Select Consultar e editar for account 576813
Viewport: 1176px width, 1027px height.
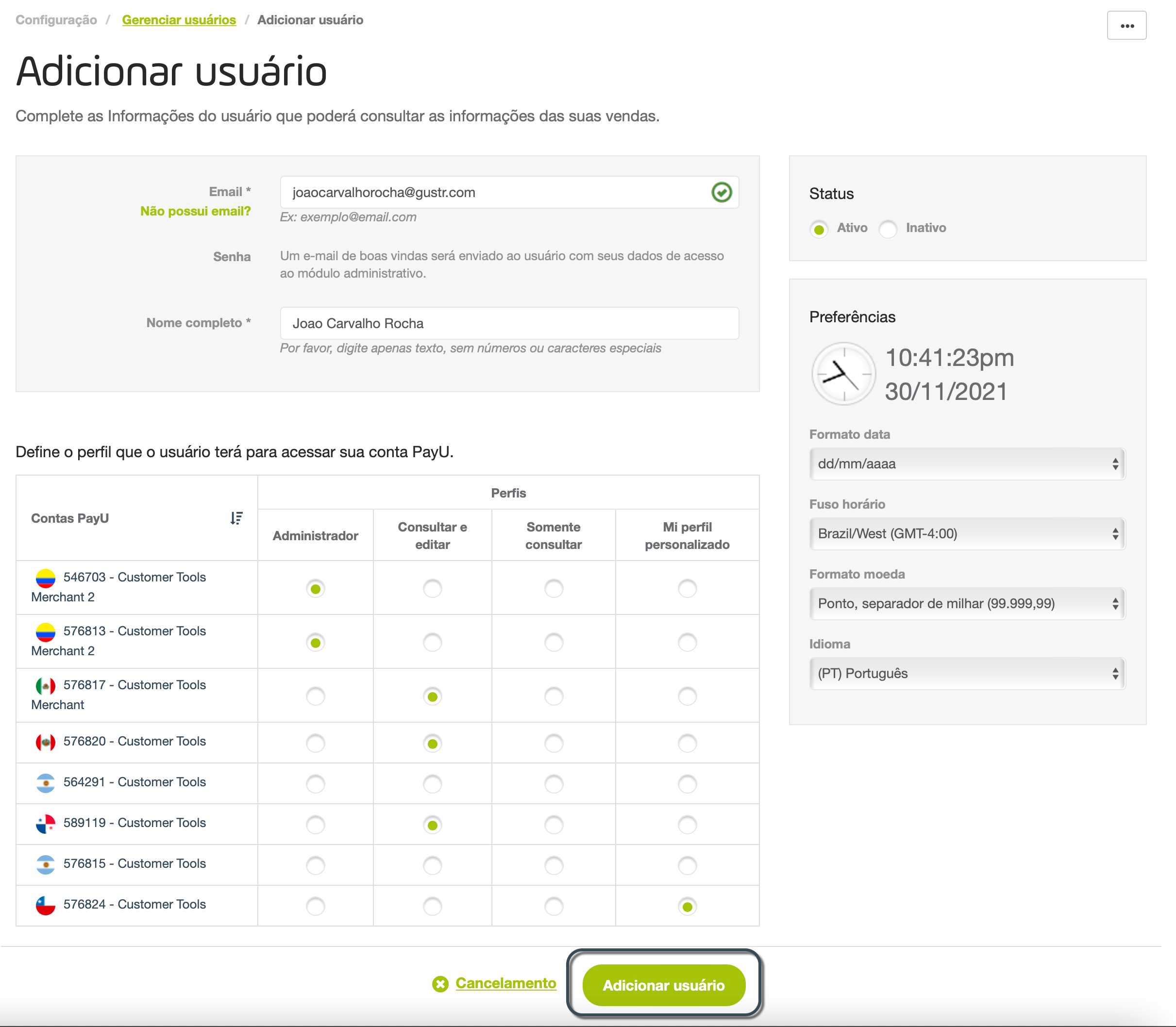coord(432,643)
